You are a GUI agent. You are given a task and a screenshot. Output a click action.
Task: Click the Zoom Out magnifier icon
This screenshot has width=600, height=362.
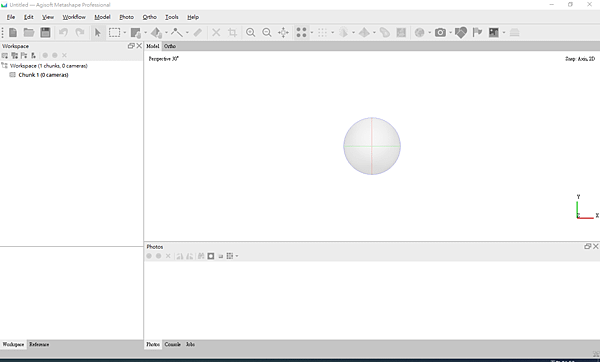tap(267, 33)
